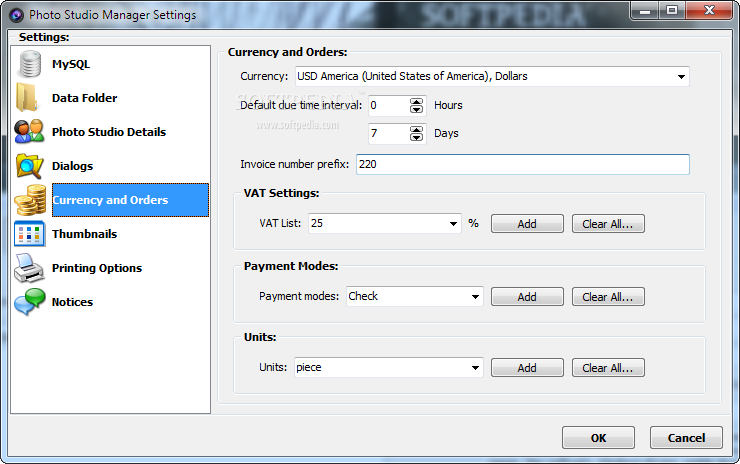Add a new unit
The width and height of the screenshot is (740, 464).
click(x=527, y=368)
